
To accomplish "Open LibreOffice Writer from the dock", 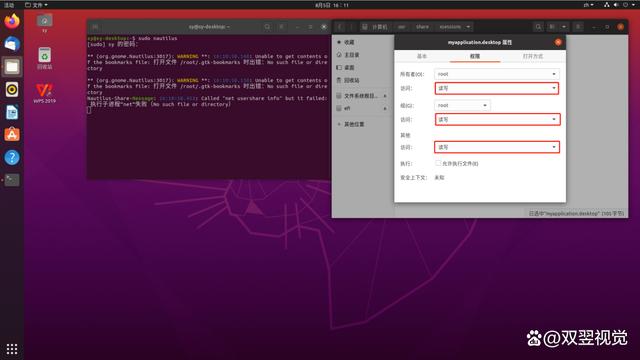I will [12, 112].
